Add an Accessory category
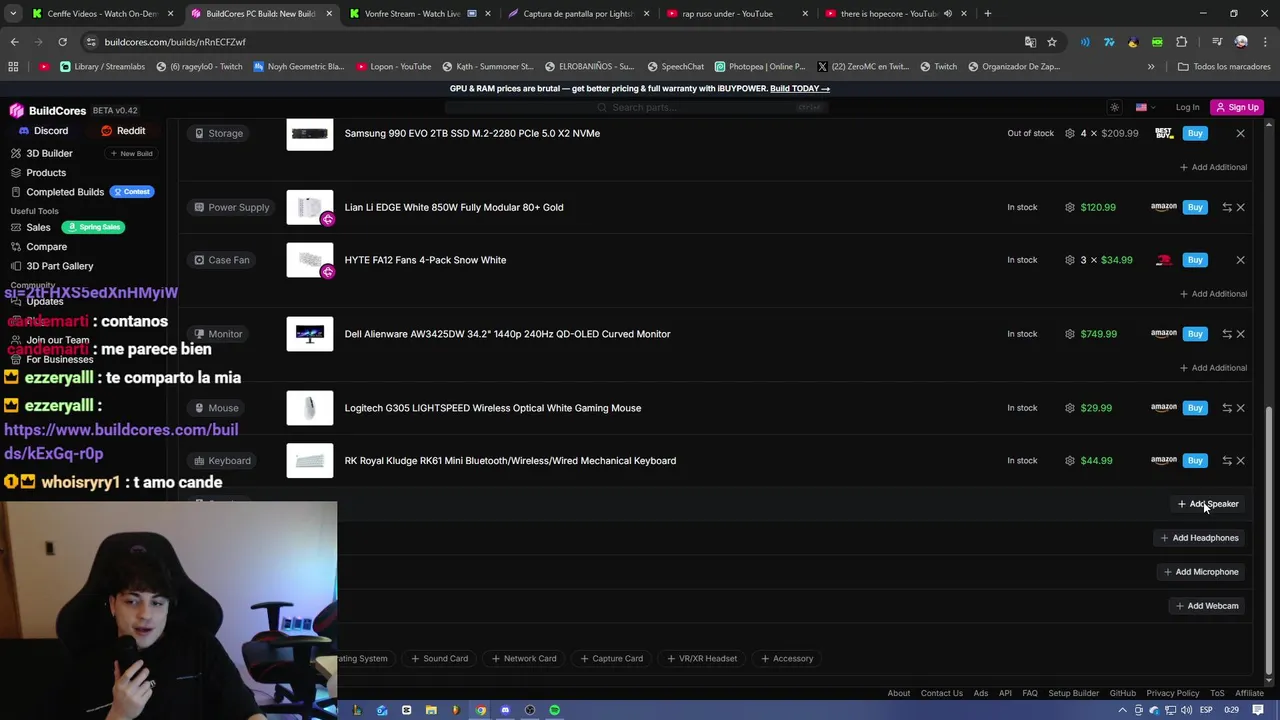 pos(787,659)
